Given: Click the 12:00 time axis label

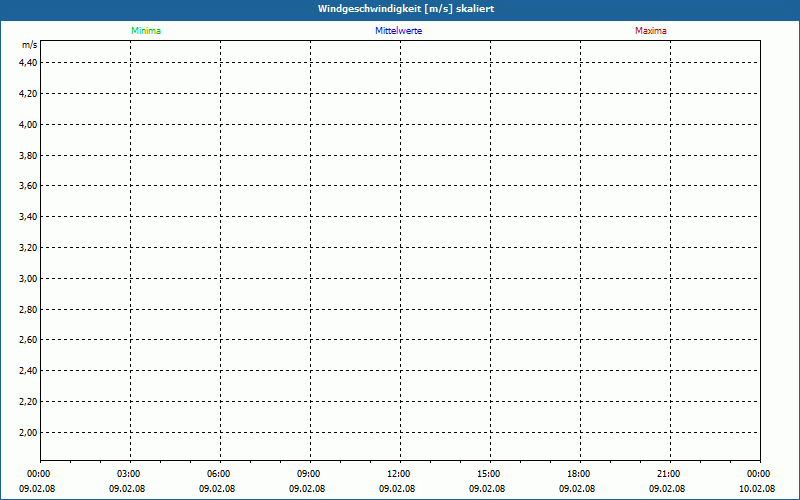Looking at the screenshot, I should click(x=398, y=474).
